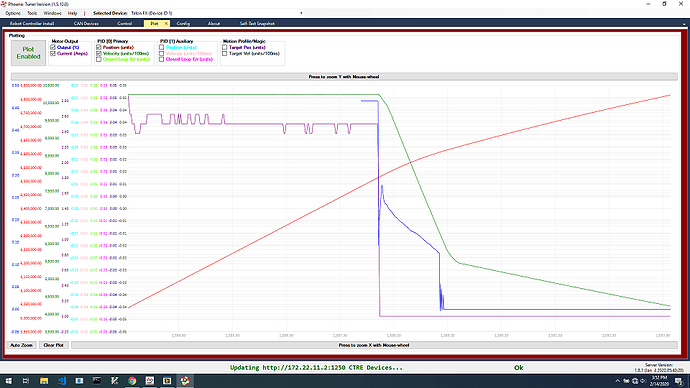Show hidden system tray icons chevron

[x=617, y=381]
